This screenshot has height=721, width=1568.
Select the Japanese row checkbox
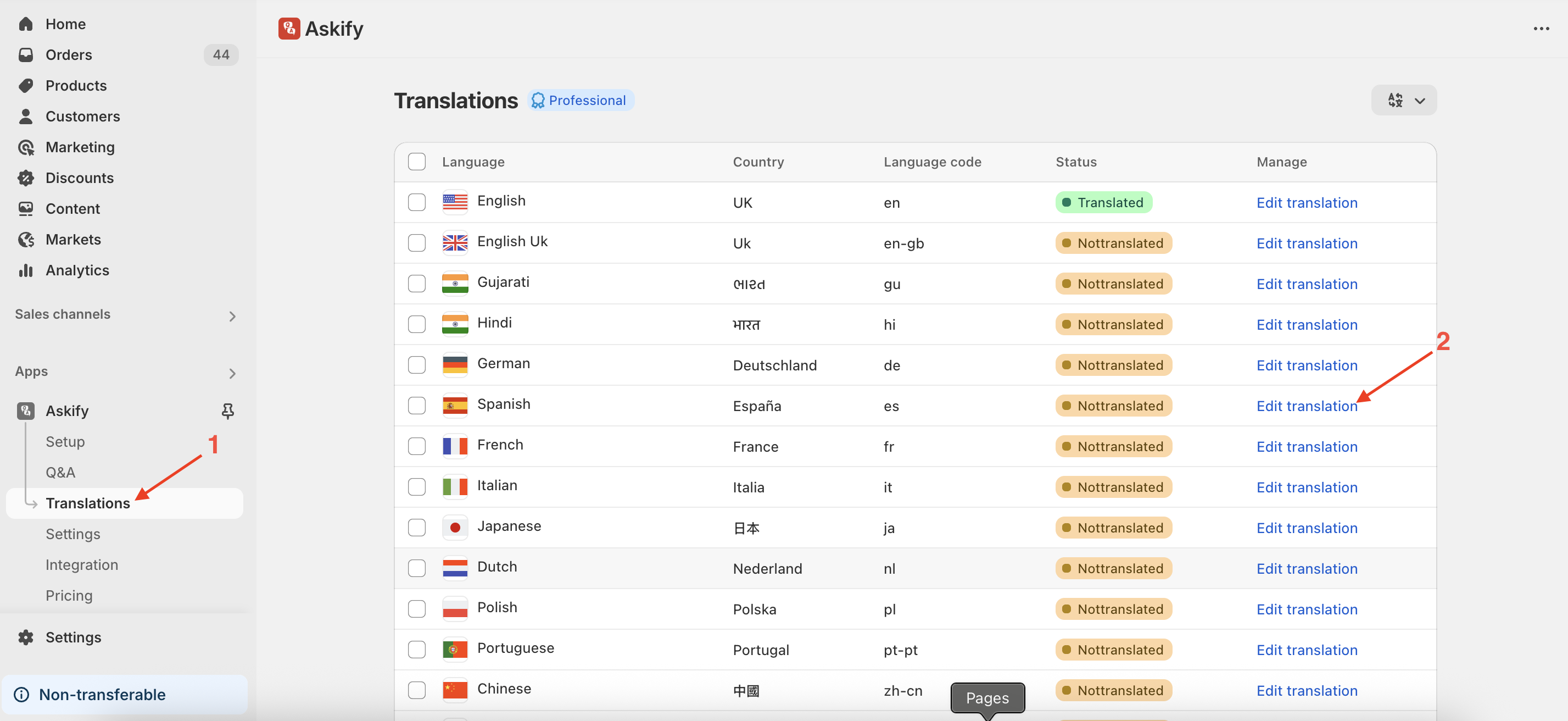pyautogui.click(x=417, y=528)
